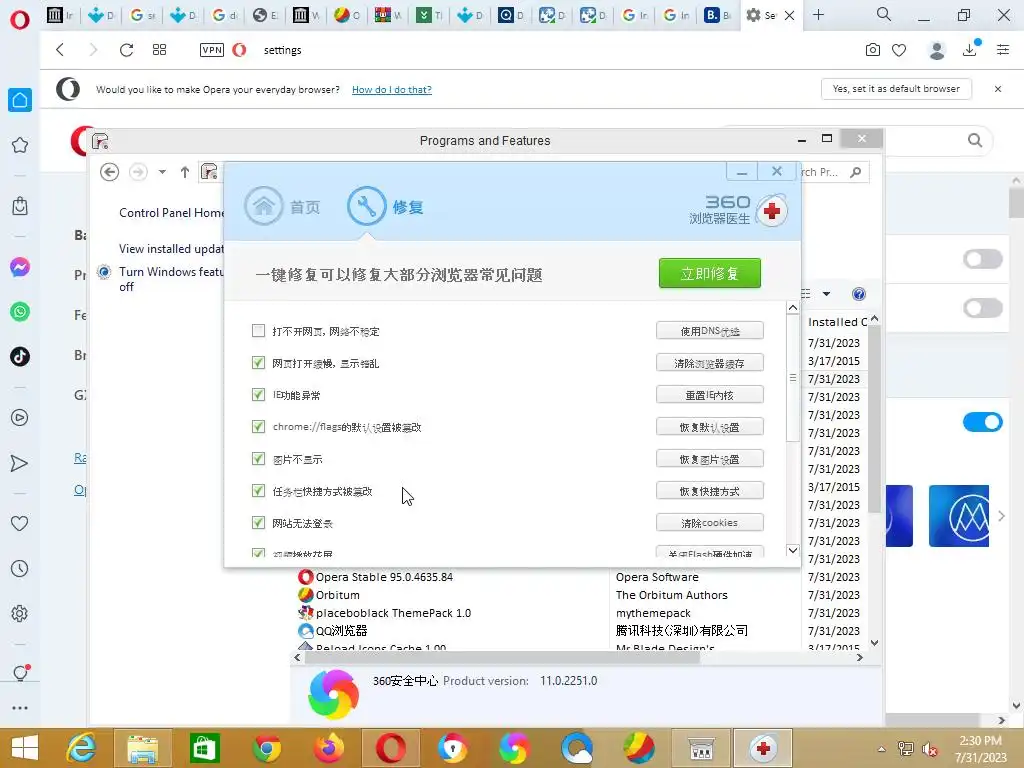The height and width of the screenshot is (768, 1024).
Task: Click the heart bookmark icon in the Opera toolbar
Action: pos(899,50)
